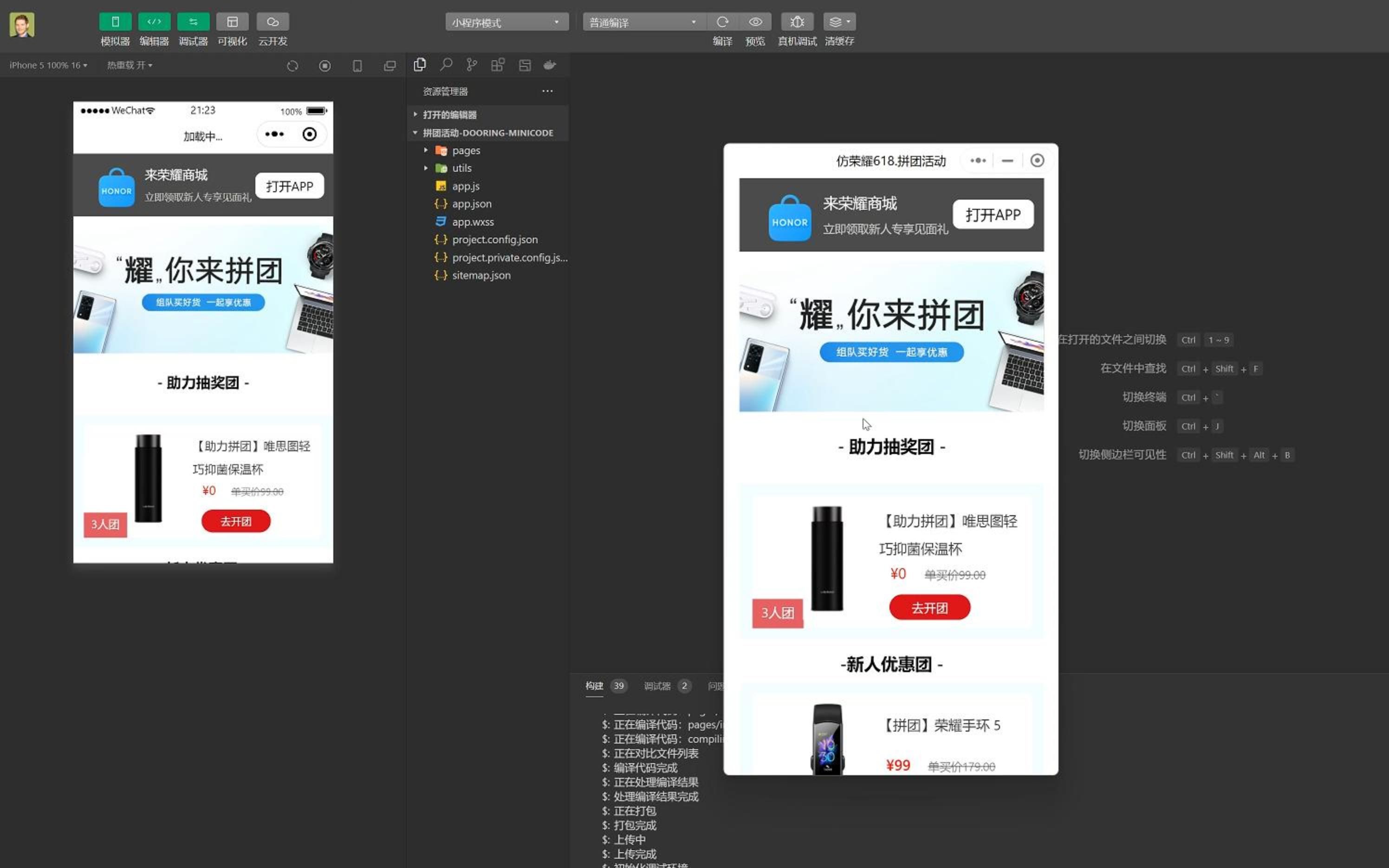Click the user avatar in top bar
The height and width of the screenshot is (868, 1389).
(x=22, y=25)
